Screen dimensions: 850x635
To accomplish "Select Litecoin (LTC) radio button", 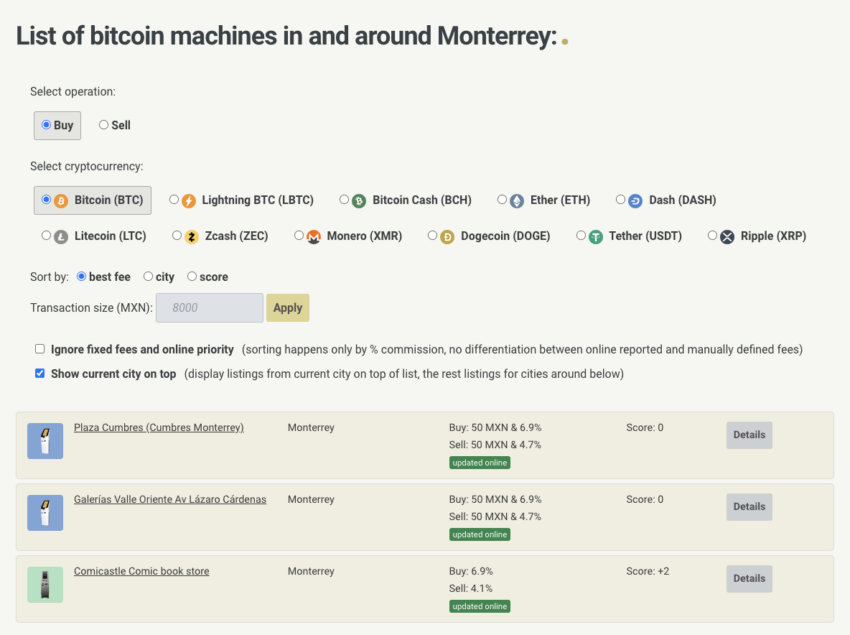I will click(x=46, y=236).
